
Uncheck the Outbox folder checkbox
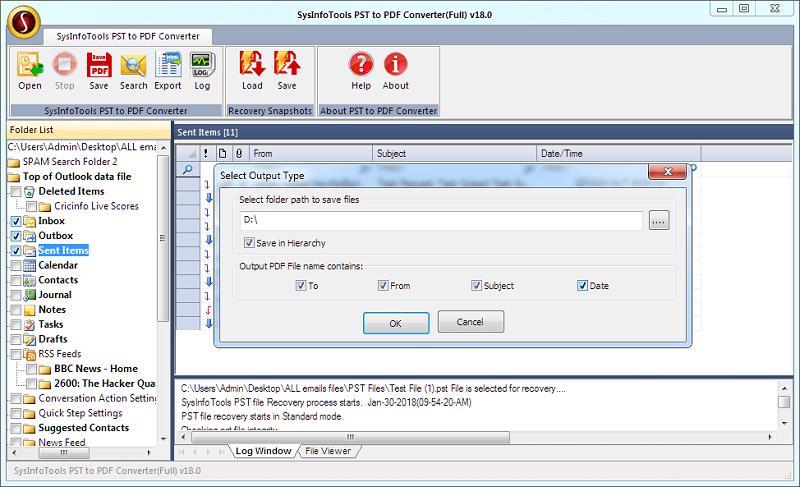[x=16, y=236]
